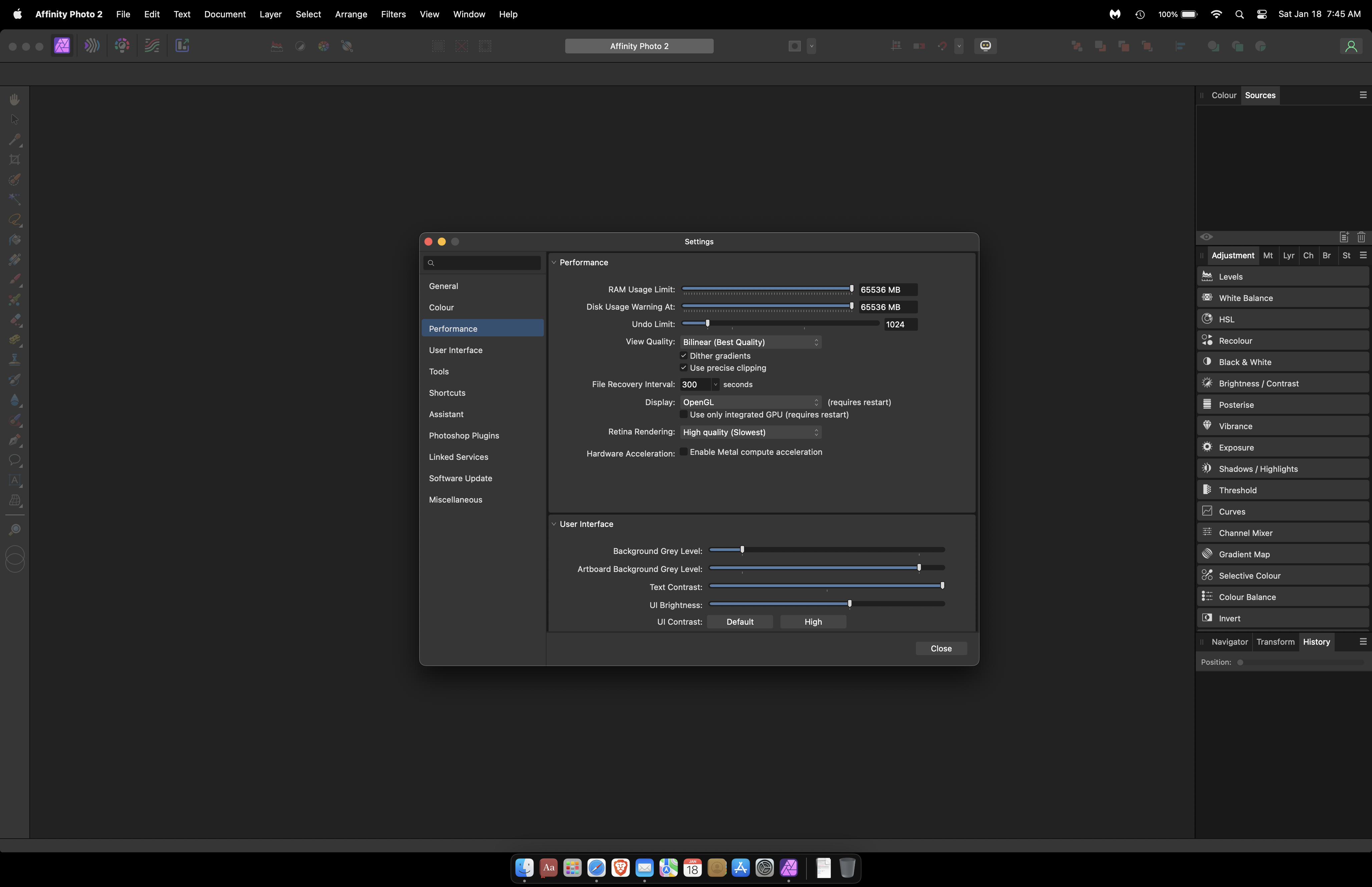The width and height of the screenshot is (1372, 887).
Task: Select the Zoom tool magnifier
Action: tap(15, 529)
